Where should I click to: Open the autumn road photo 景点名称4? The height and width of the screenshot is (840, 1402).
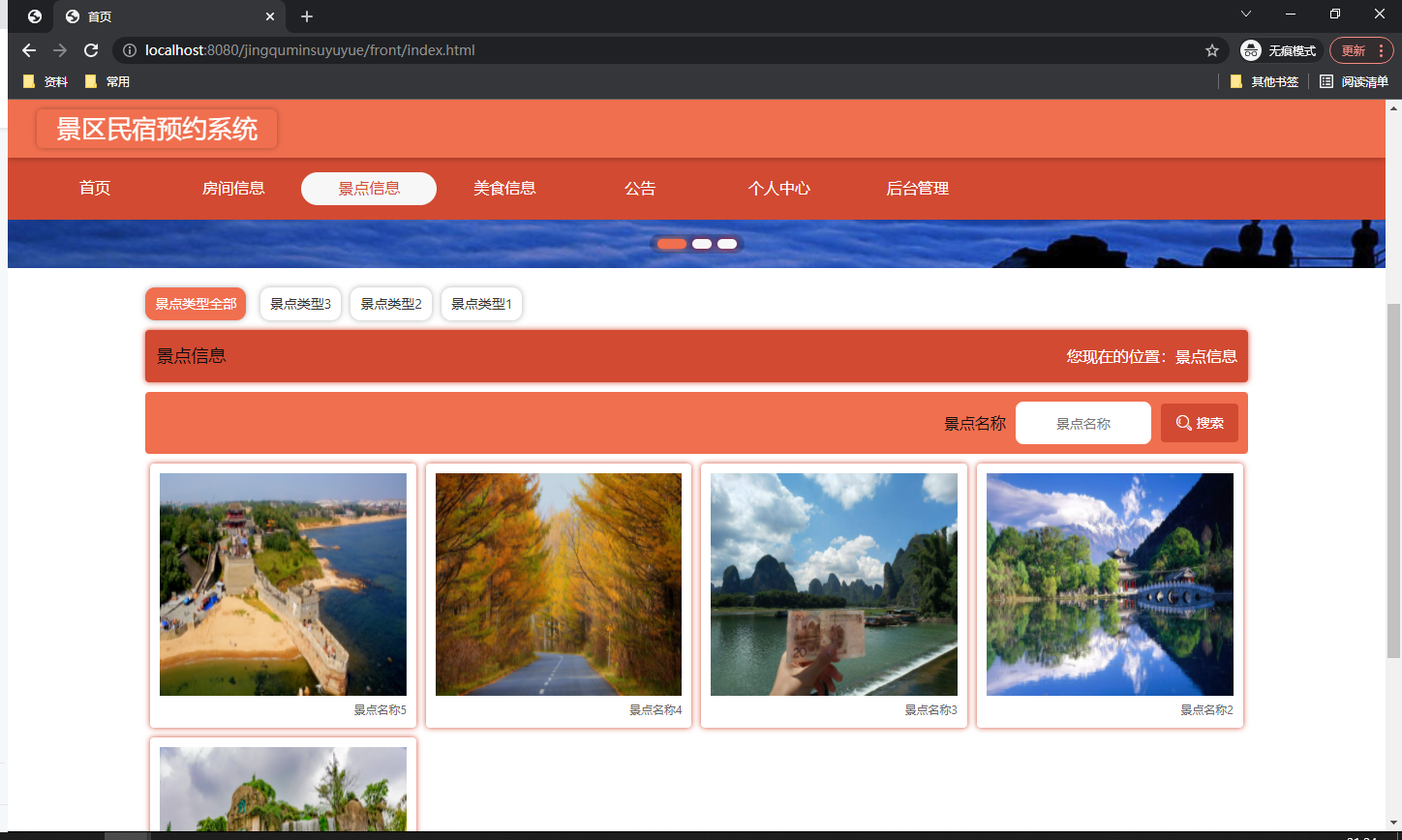(x=559, y=585)
